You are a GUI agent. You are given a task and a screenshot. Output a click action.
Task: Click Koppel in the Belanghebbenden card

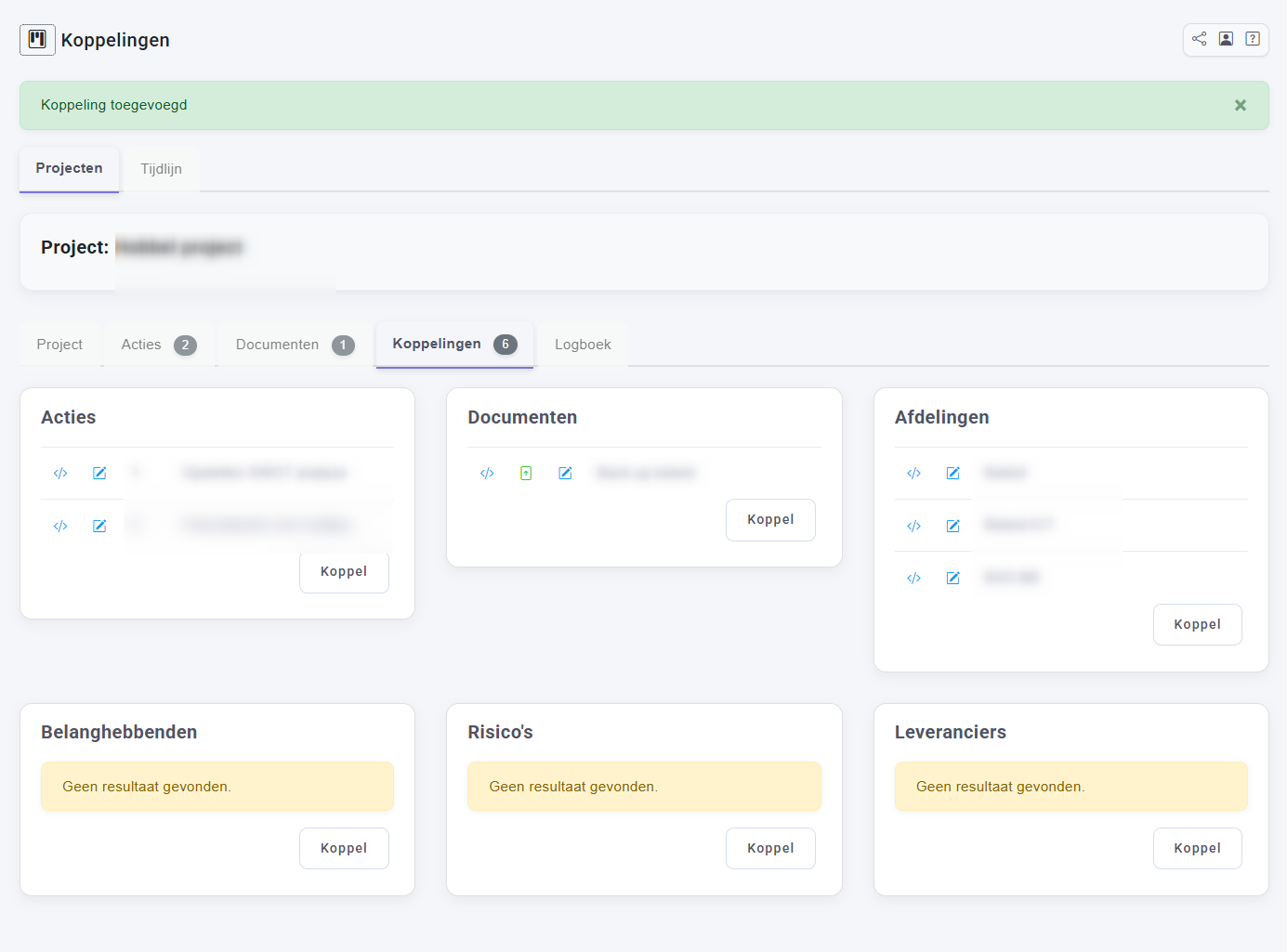point(344,849)
